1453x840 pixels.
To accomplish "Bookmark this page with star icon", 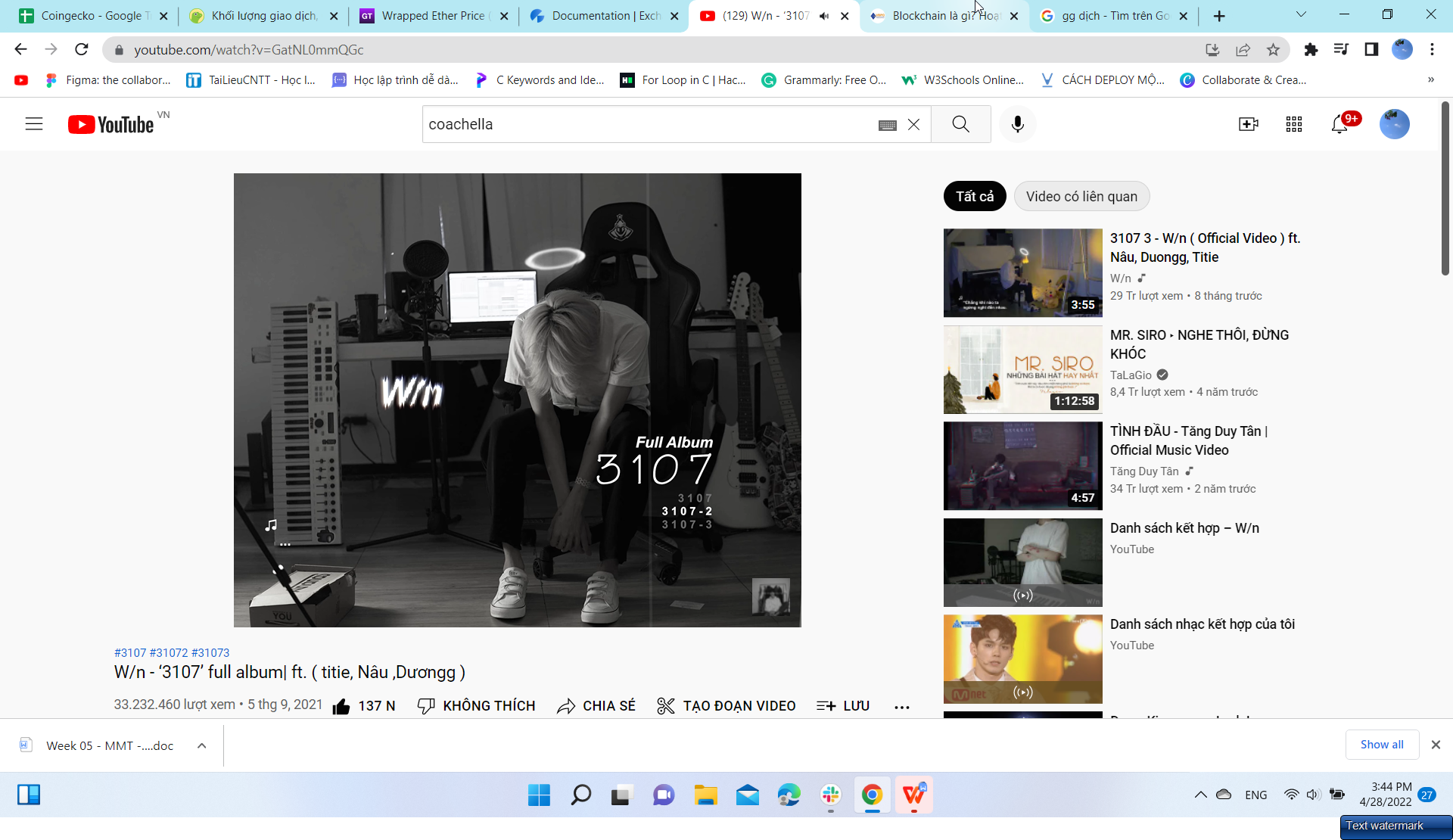I will point(1273,50).
